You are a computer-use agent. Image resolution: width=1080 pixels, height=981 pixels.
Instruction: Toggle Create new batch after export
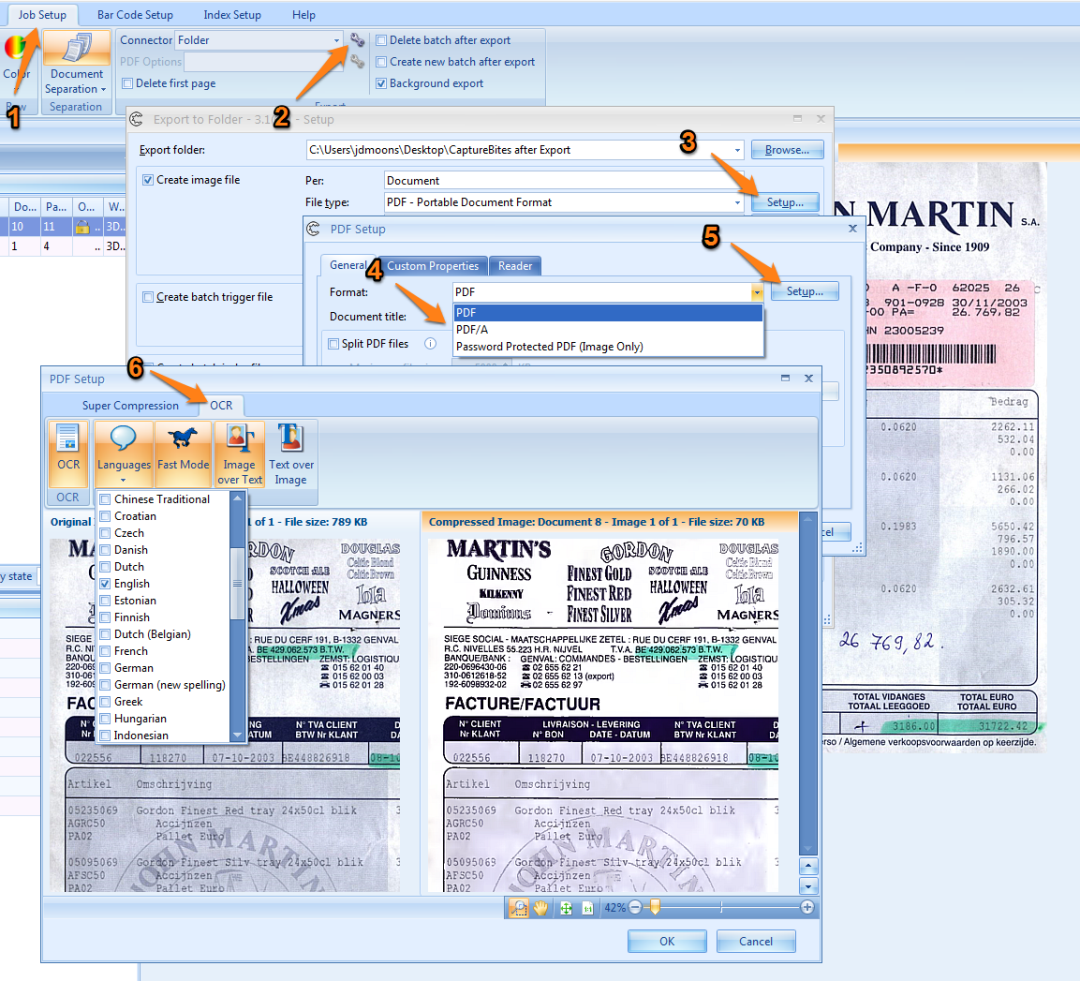[381, 61]
